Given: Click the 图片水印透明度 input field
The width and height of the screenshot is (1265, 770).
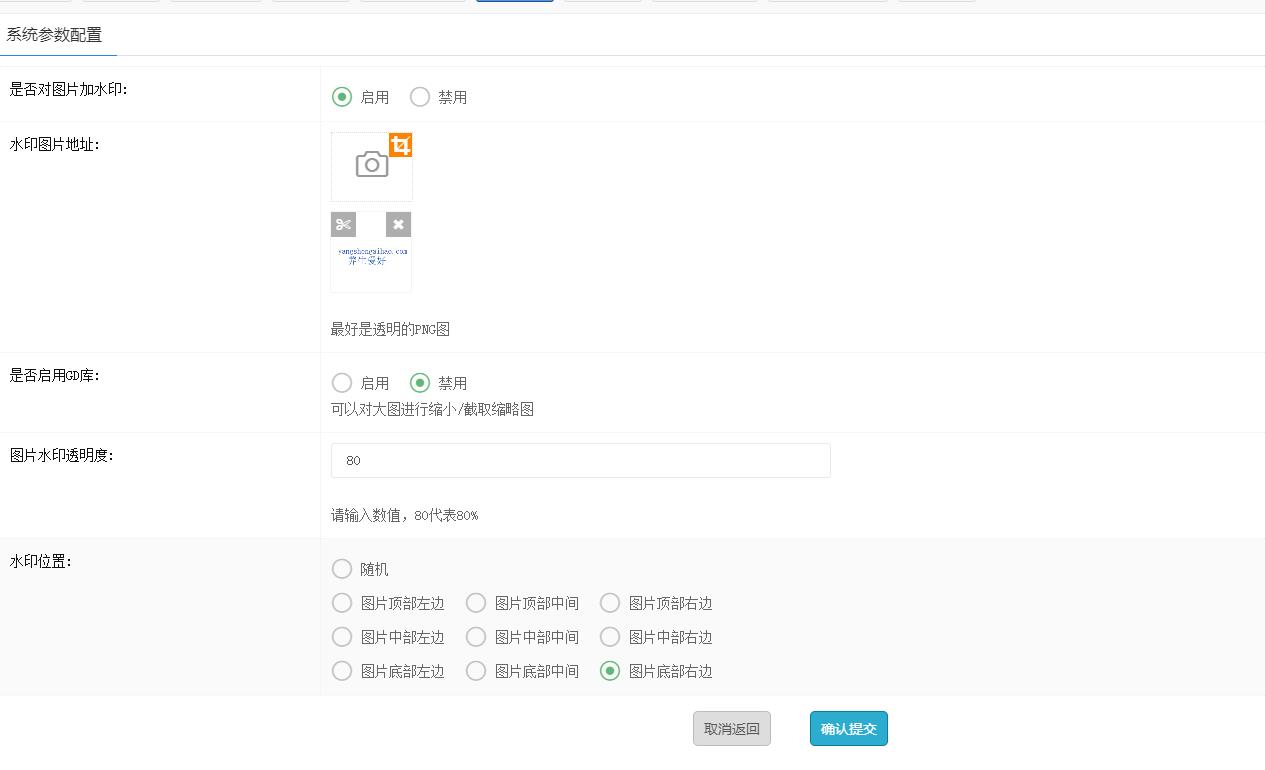Looking at the screenshot, I should point(580,460).
